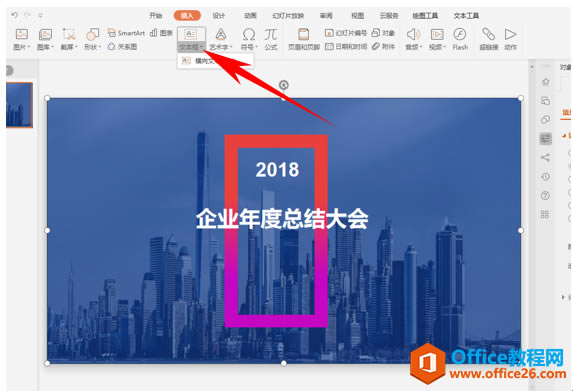Click the 音频 (Audio) speaker icon
Viewport: 573px width, 391px height.
(x=413, y=34)
